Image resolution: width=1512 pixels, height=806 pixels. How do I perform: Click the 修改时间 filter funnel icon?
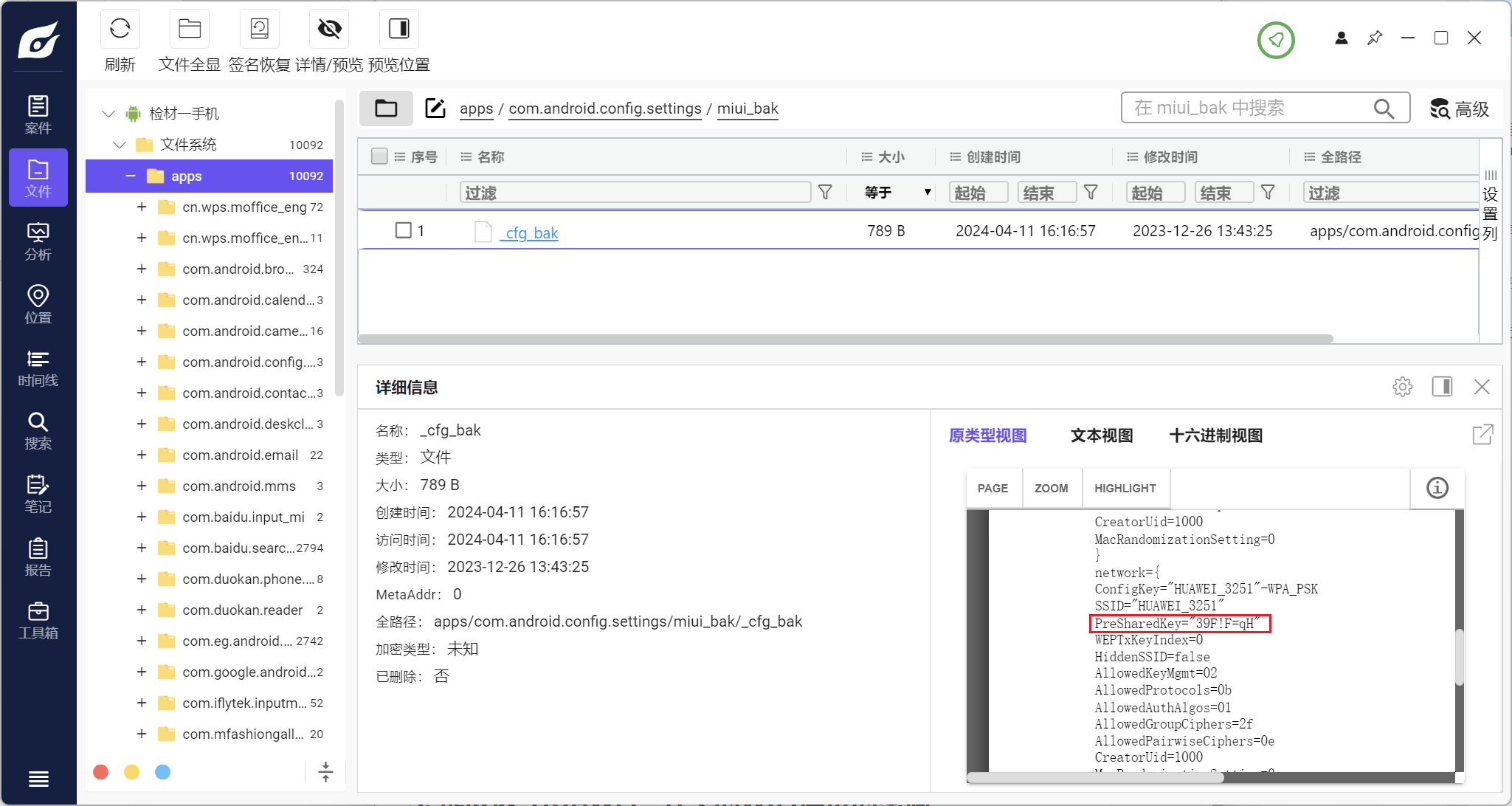pyautogui.click(x=1268, y=193)
